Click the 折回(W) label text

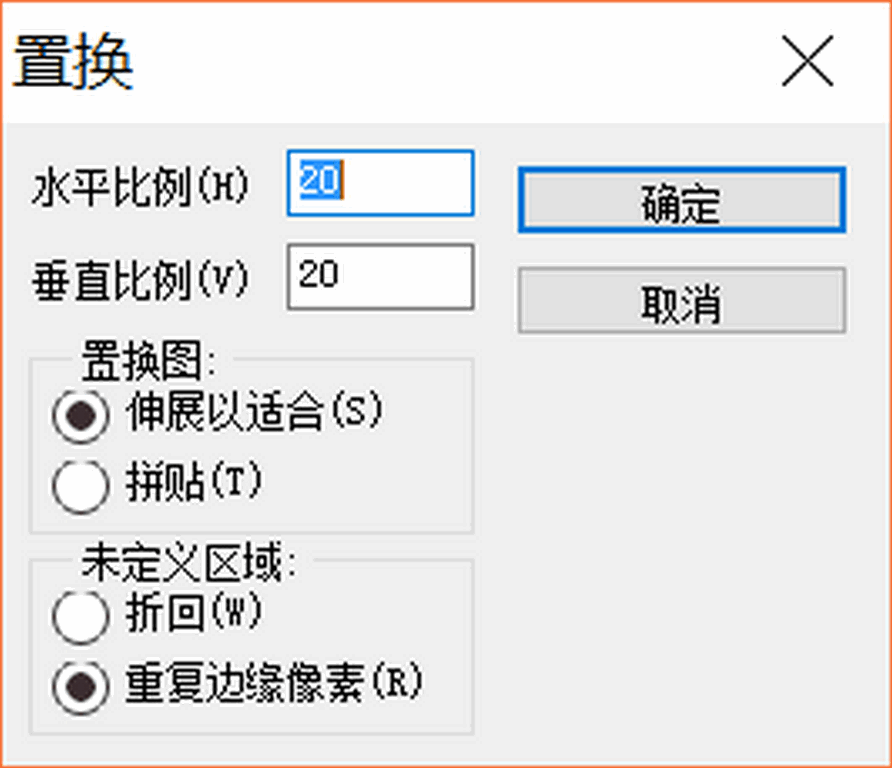tap(194, 612)
